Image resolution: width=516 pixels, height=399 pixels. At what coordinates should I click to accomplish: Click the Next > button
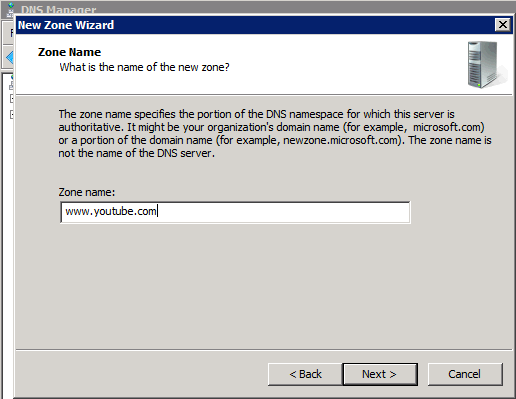tap(380, 374)
